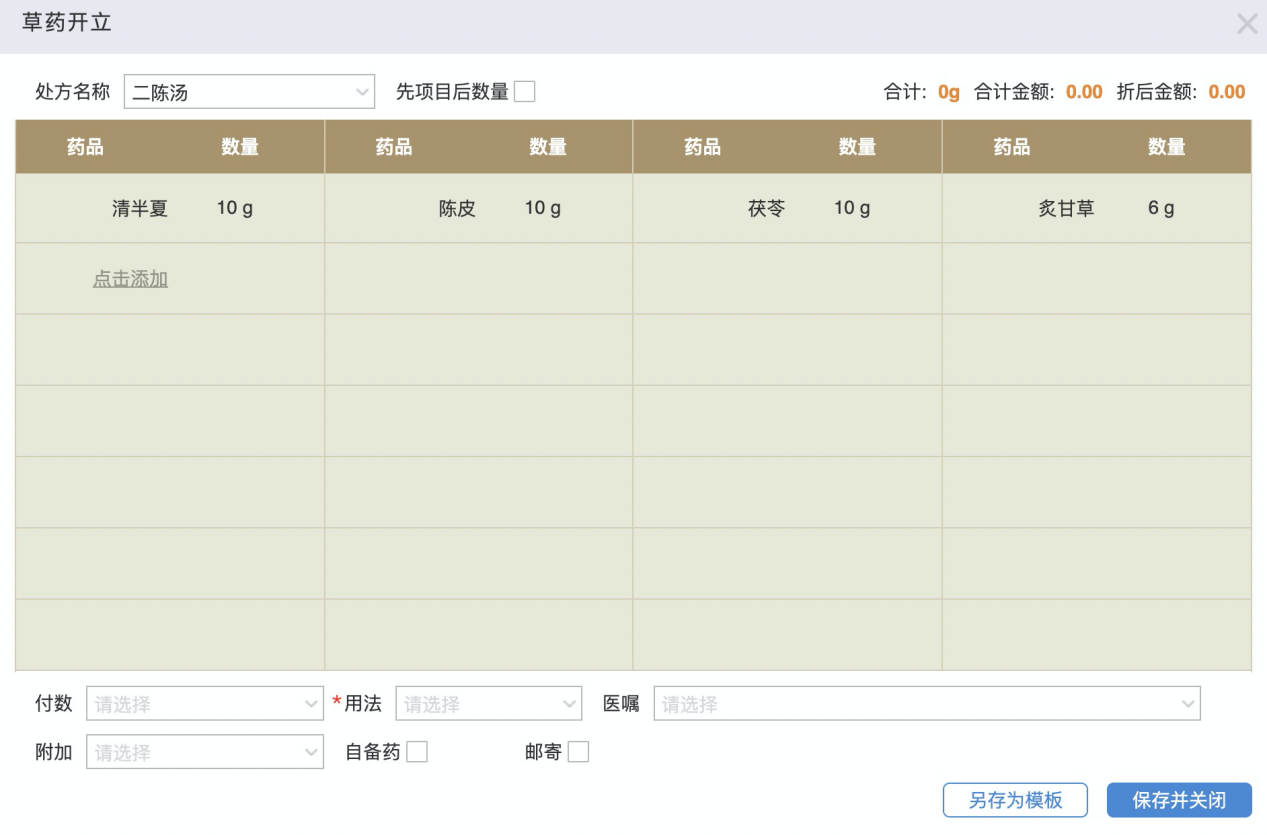Select the 炙甘草 medicine entry

(1067, 208)
